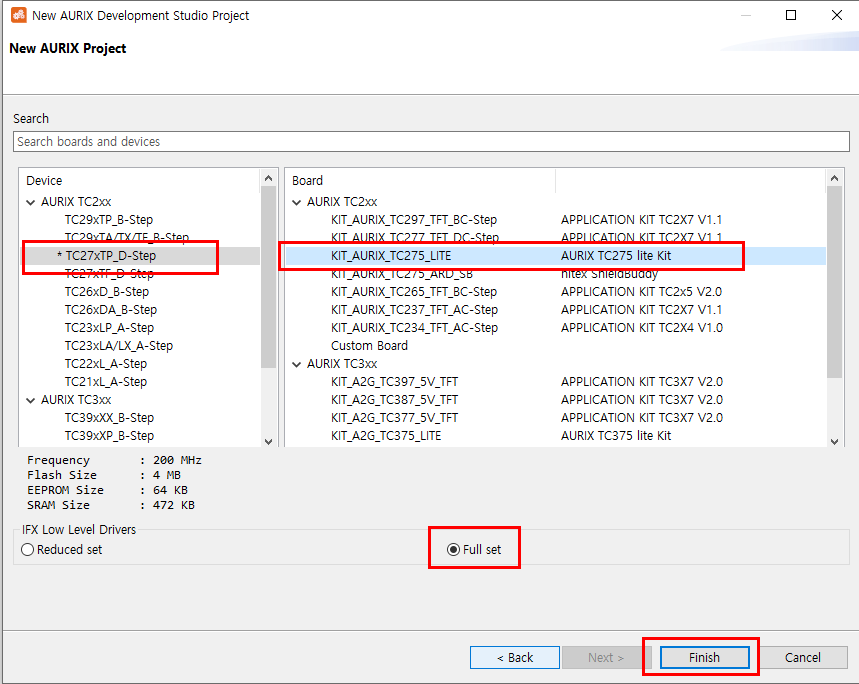Select TC22xL_A-Step device
This screenshot has height=684, width=859.
click(106, 364)
